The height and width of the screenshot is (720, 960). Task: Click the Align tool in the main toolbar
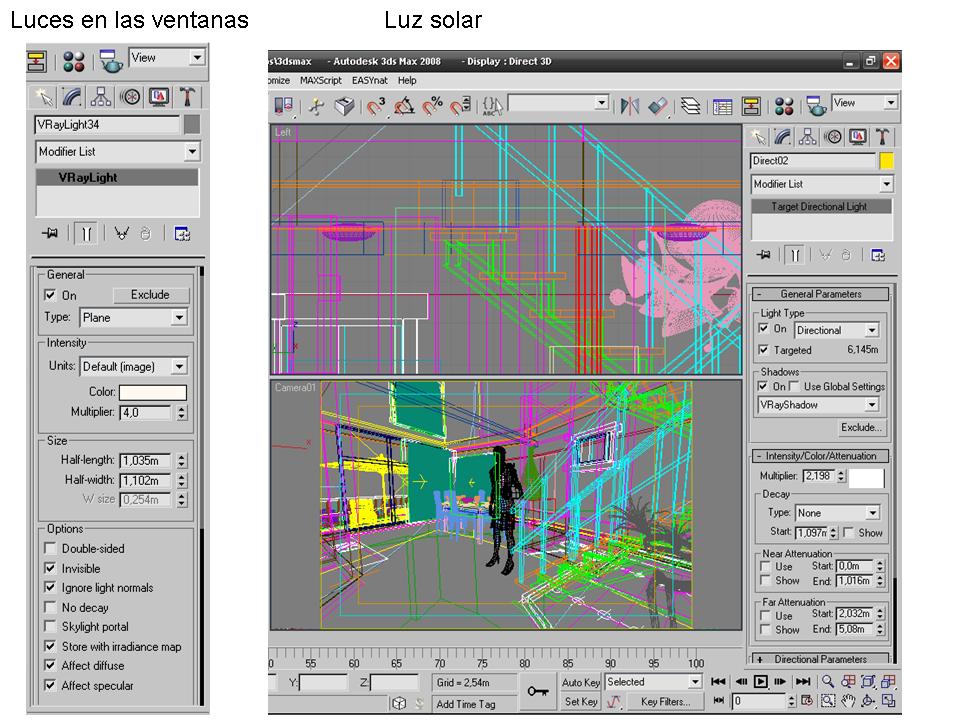[x=658, y=107]
